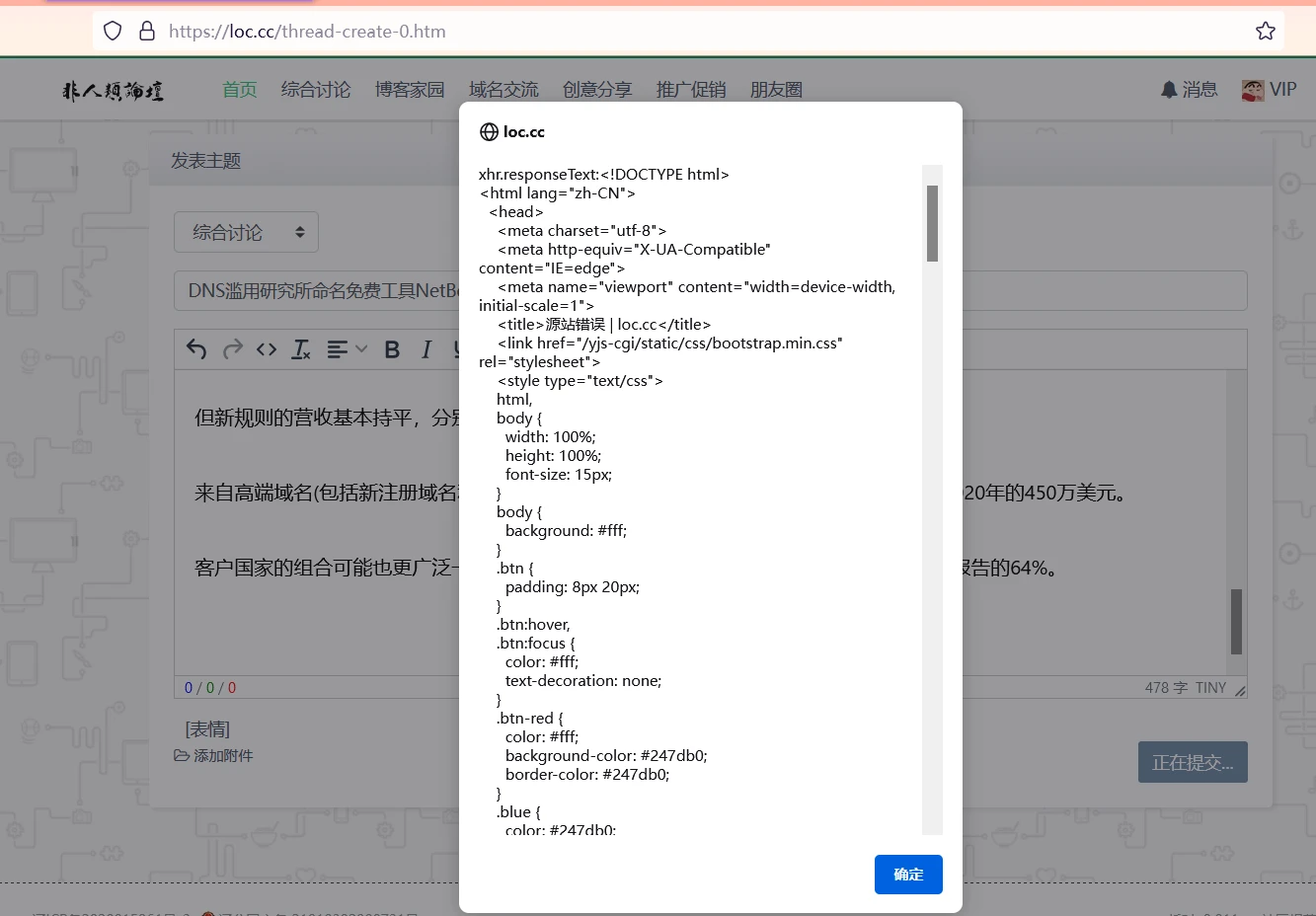Screen dimensions: 1316x916
Task: Open source code view in editor
Action: point(267,349)
